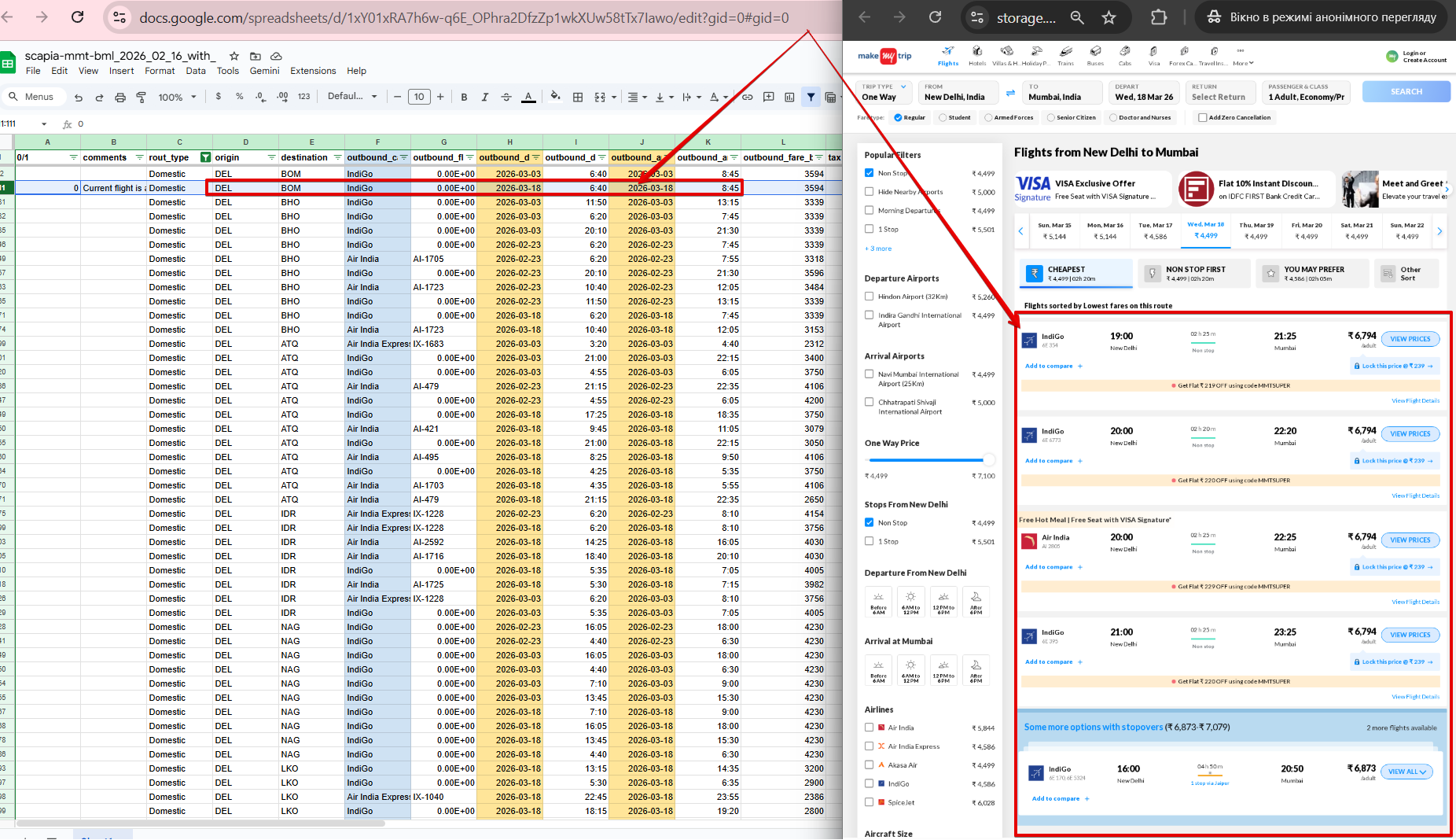
Task: Toggle strikethrough formatting in Sheets
Action: coord(506,97)
